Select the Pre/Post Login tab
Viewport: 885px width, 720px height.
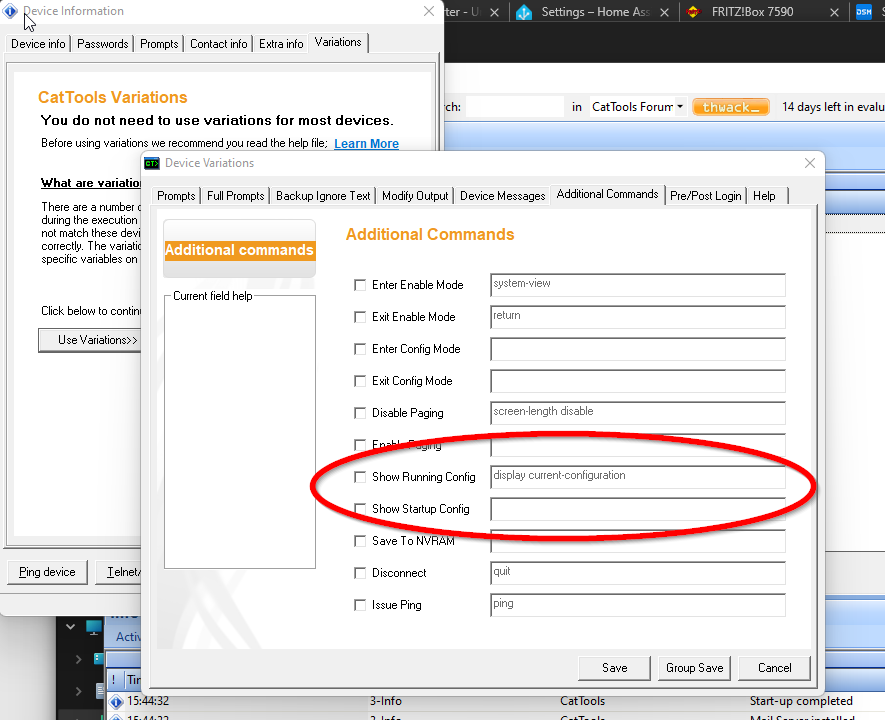706,196
